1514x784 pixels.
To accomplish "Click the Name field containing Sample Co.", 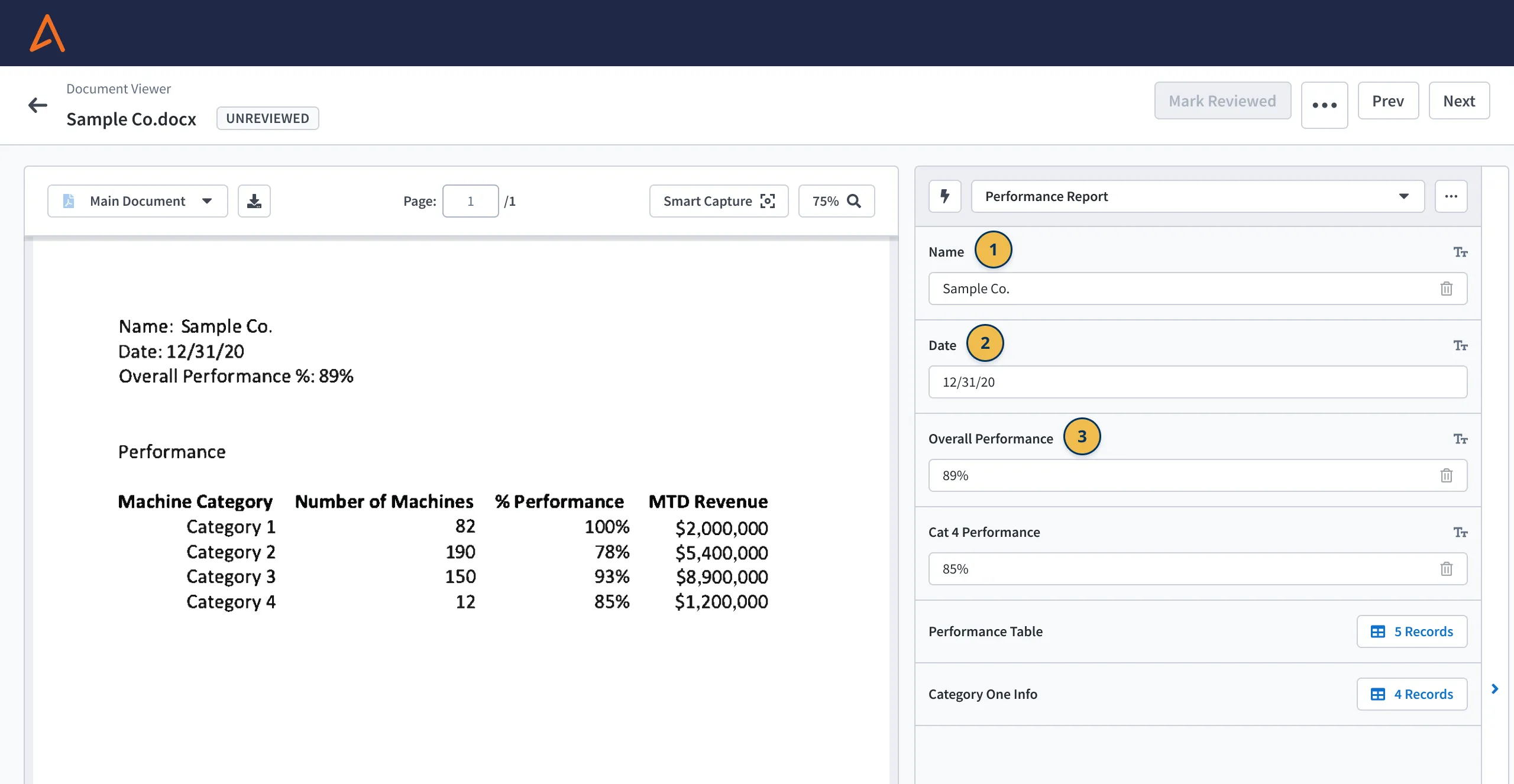I will tap(1198, 289).
